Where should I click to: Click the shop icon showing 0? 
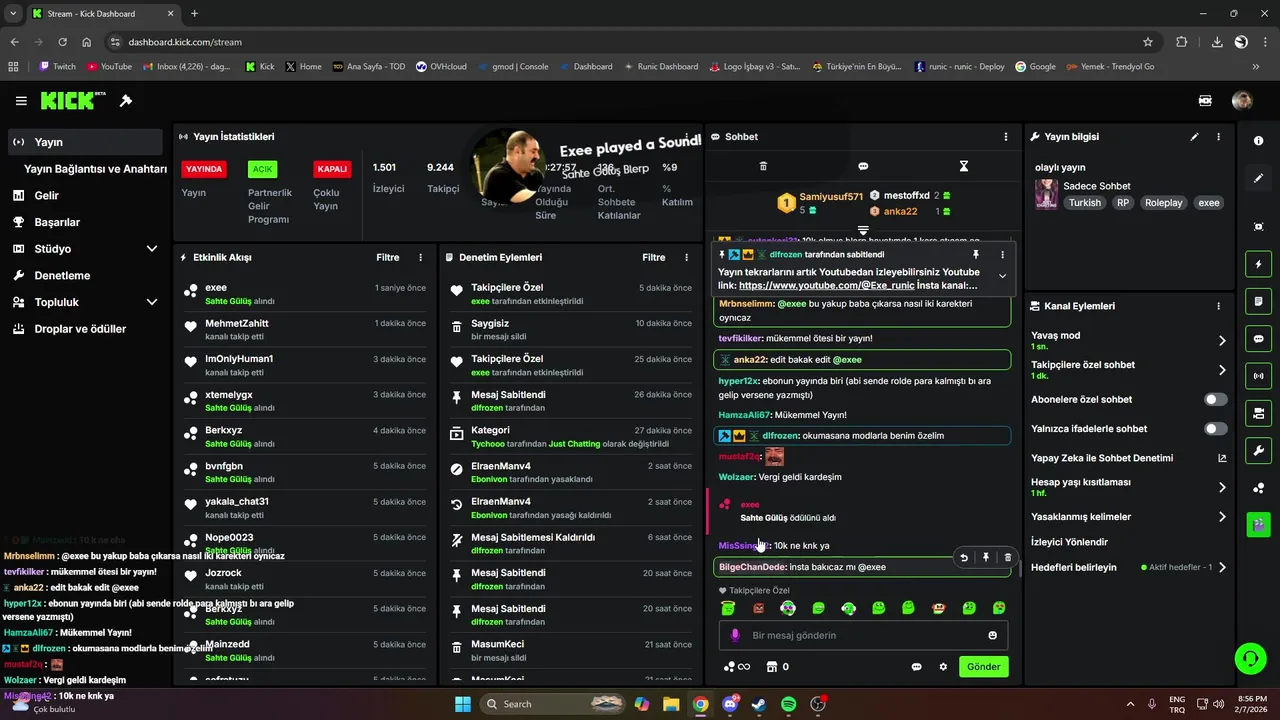click(777, 667)
